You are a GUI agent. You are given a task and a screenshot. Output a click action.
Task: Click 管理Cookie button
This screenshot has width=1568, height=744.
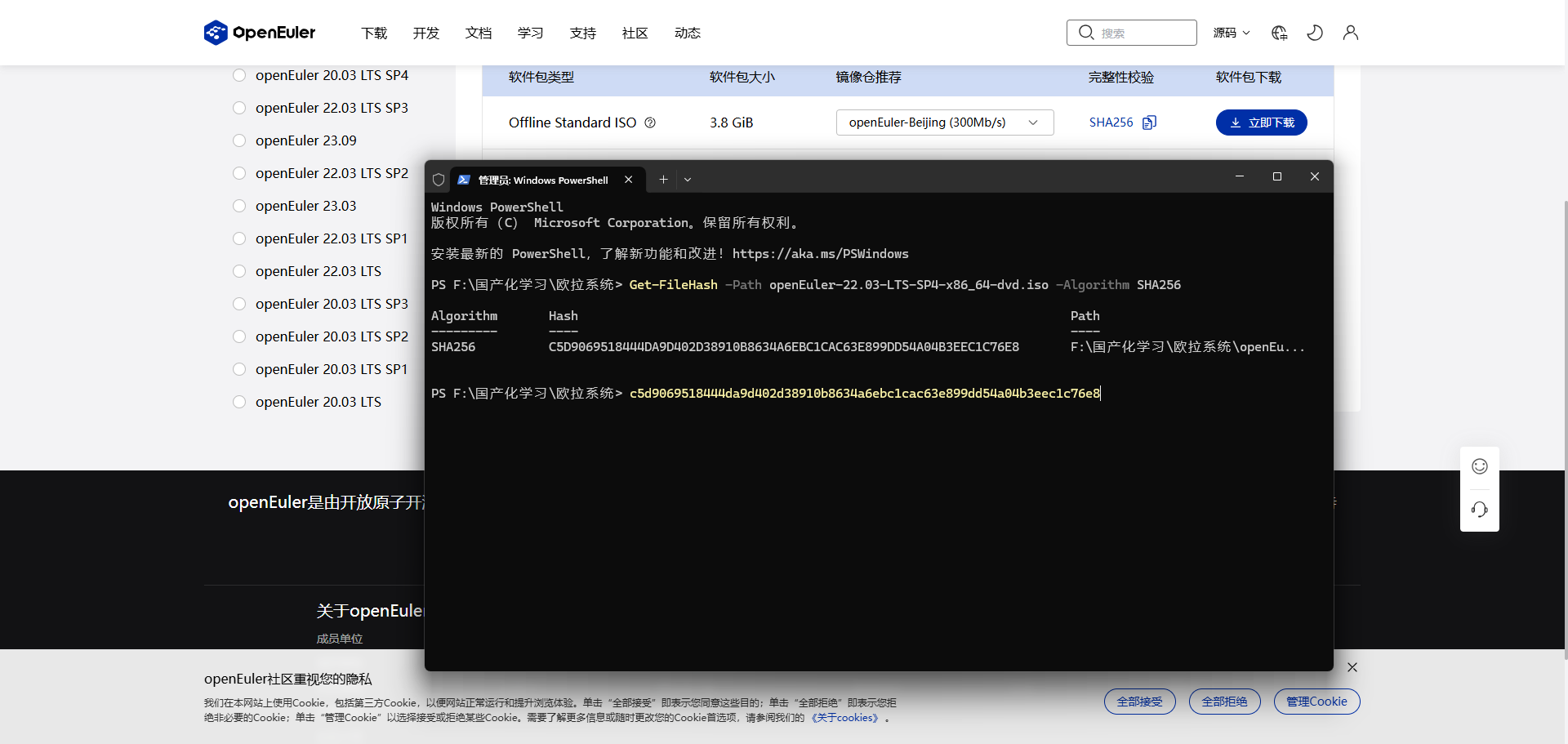pyautogui.click(x=1317, y=702)
